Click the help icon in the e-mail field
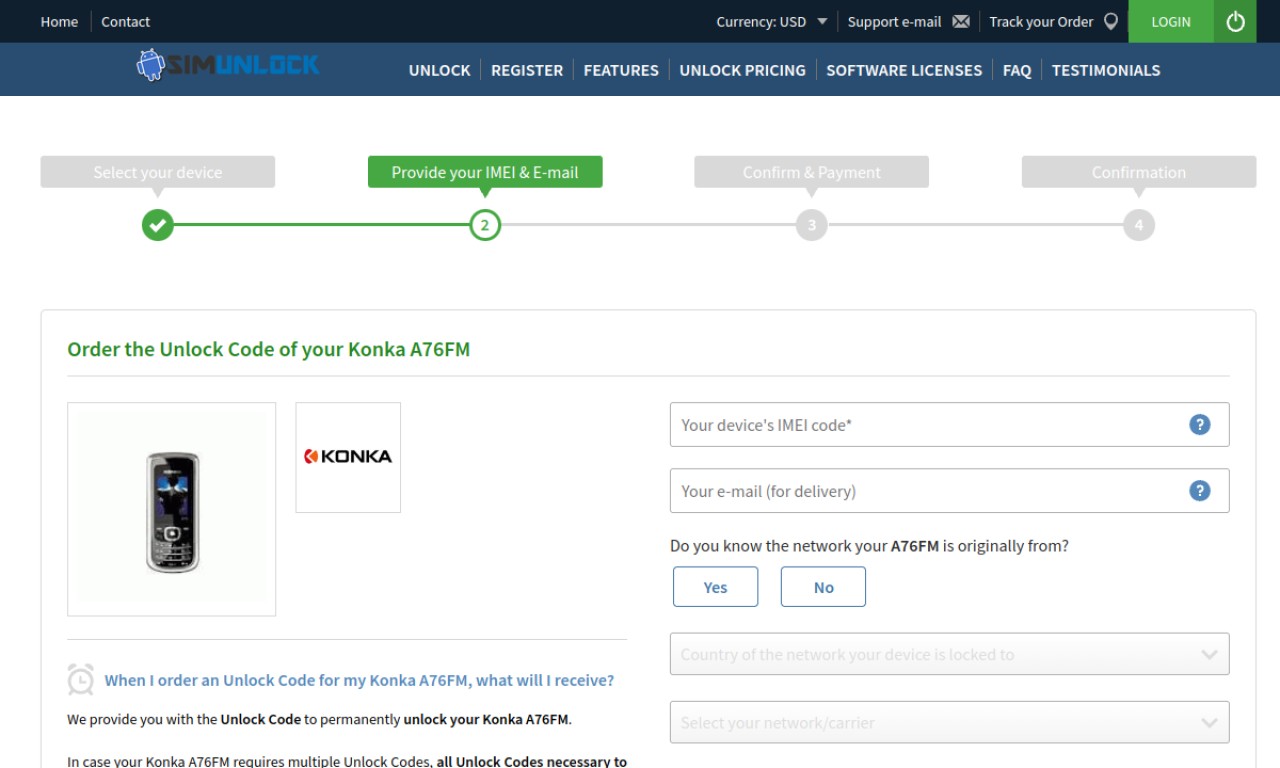This screenshot has width=1280, height=768. tap(1200, 490)
